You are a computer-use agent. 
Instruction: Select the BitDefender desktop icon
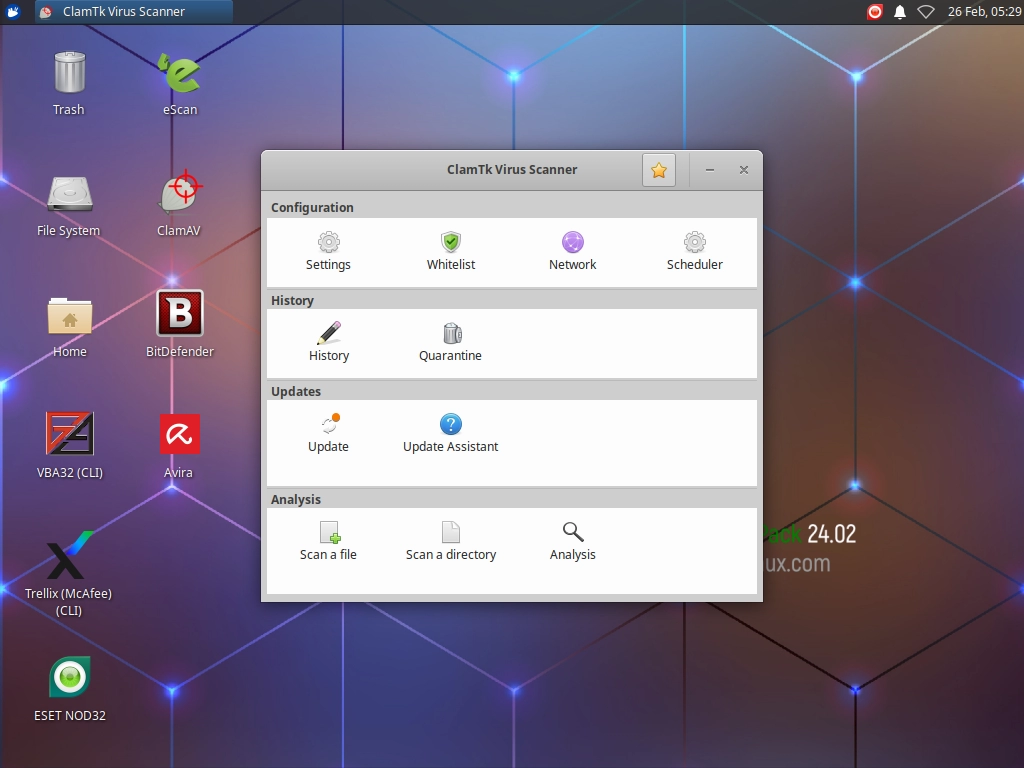point(180,324)
